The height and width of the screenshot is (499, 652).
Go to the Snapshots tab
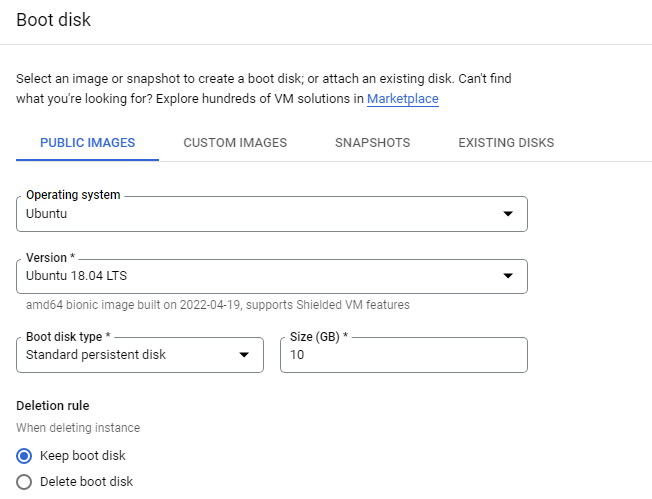pyautogui.click(x=373, y=143)
